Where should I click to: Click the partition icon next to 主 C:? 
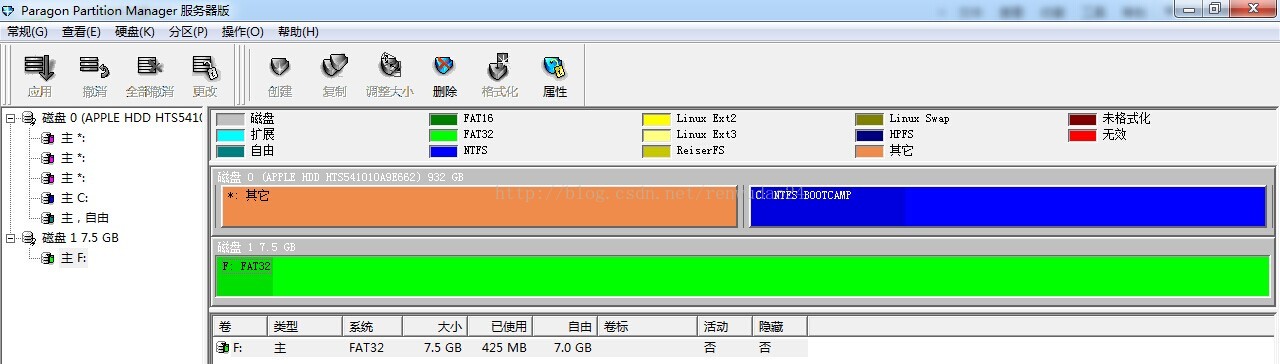[x=49, y=198]
